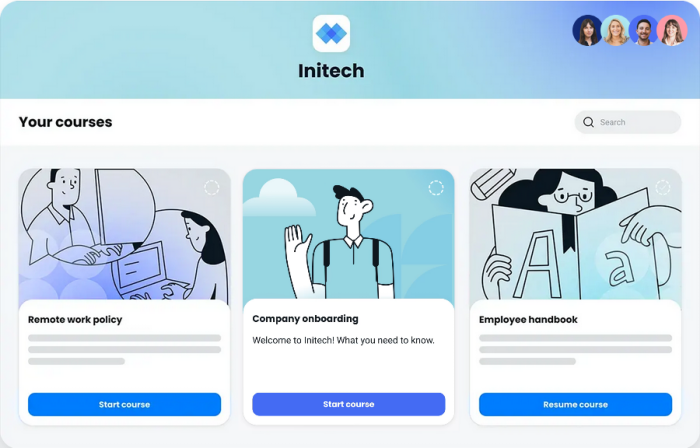
Task: Open the dark-haired woman's avatar
Action: (587, 30)
